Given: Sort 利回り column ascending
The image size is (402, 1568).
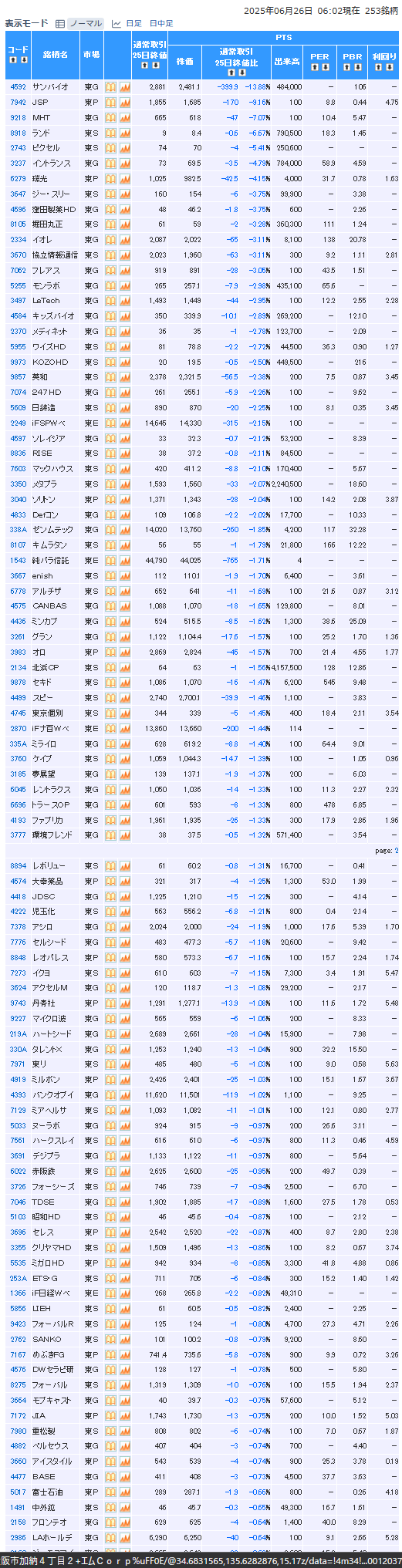Looking at the screenshot, I should coord(380,67).
